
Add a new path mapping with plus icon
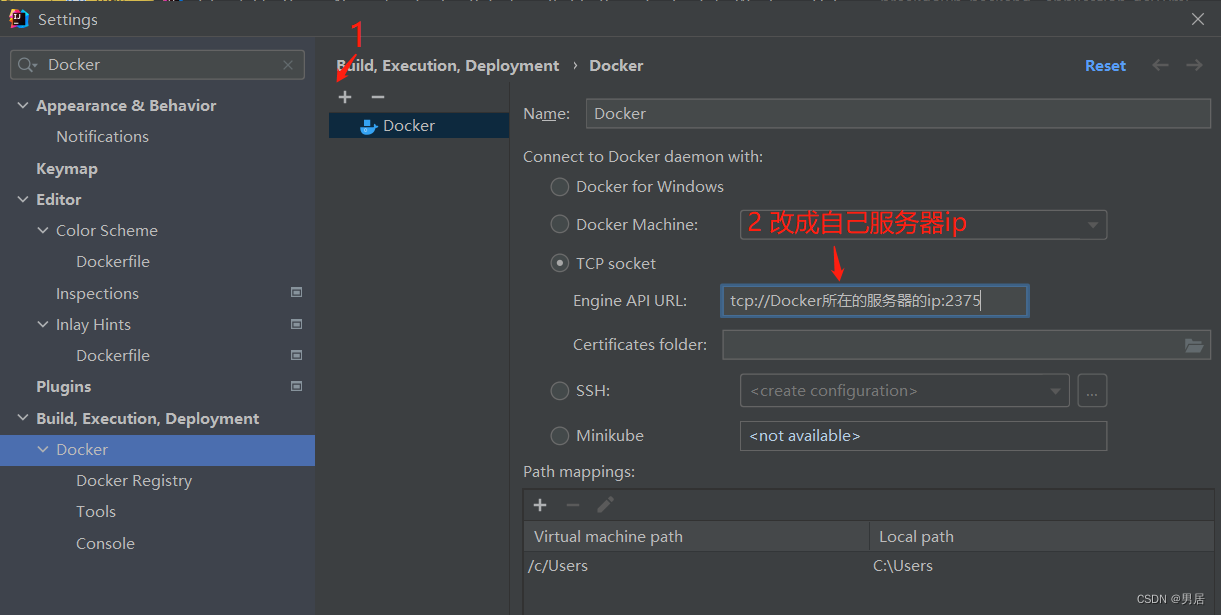(540, 505)
